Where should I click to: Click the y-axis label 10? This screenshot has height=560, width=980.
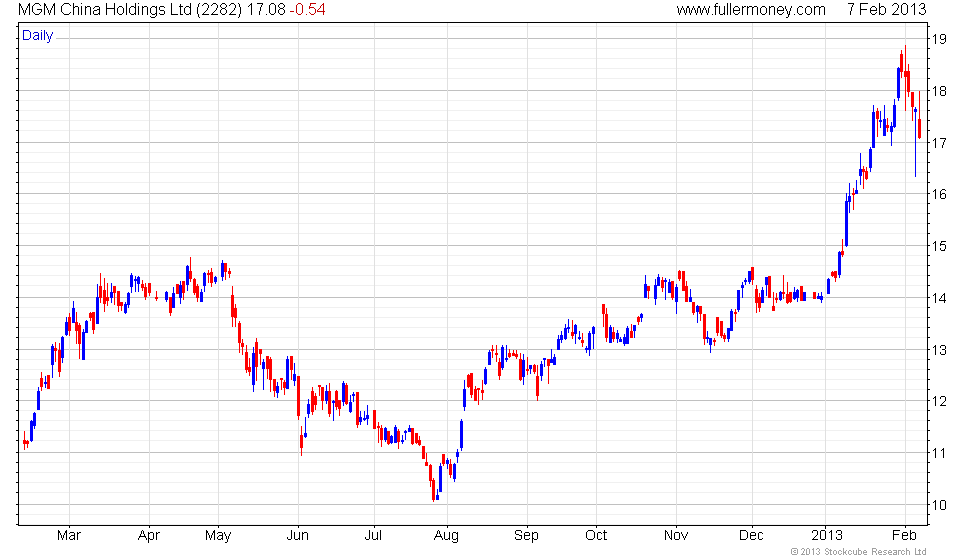(939, 505)
